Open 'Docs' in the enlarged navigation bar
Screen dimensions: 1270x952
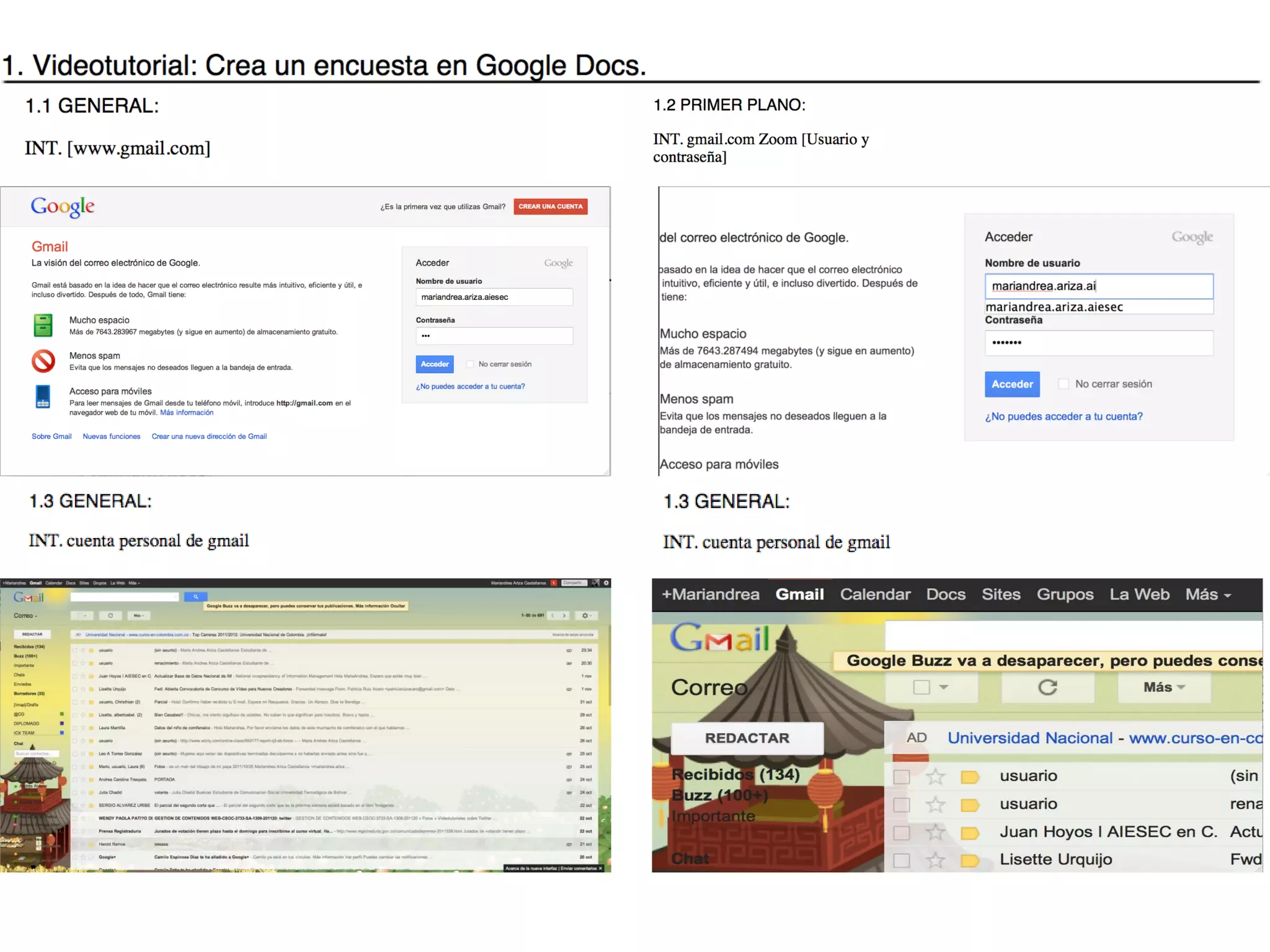946,594
